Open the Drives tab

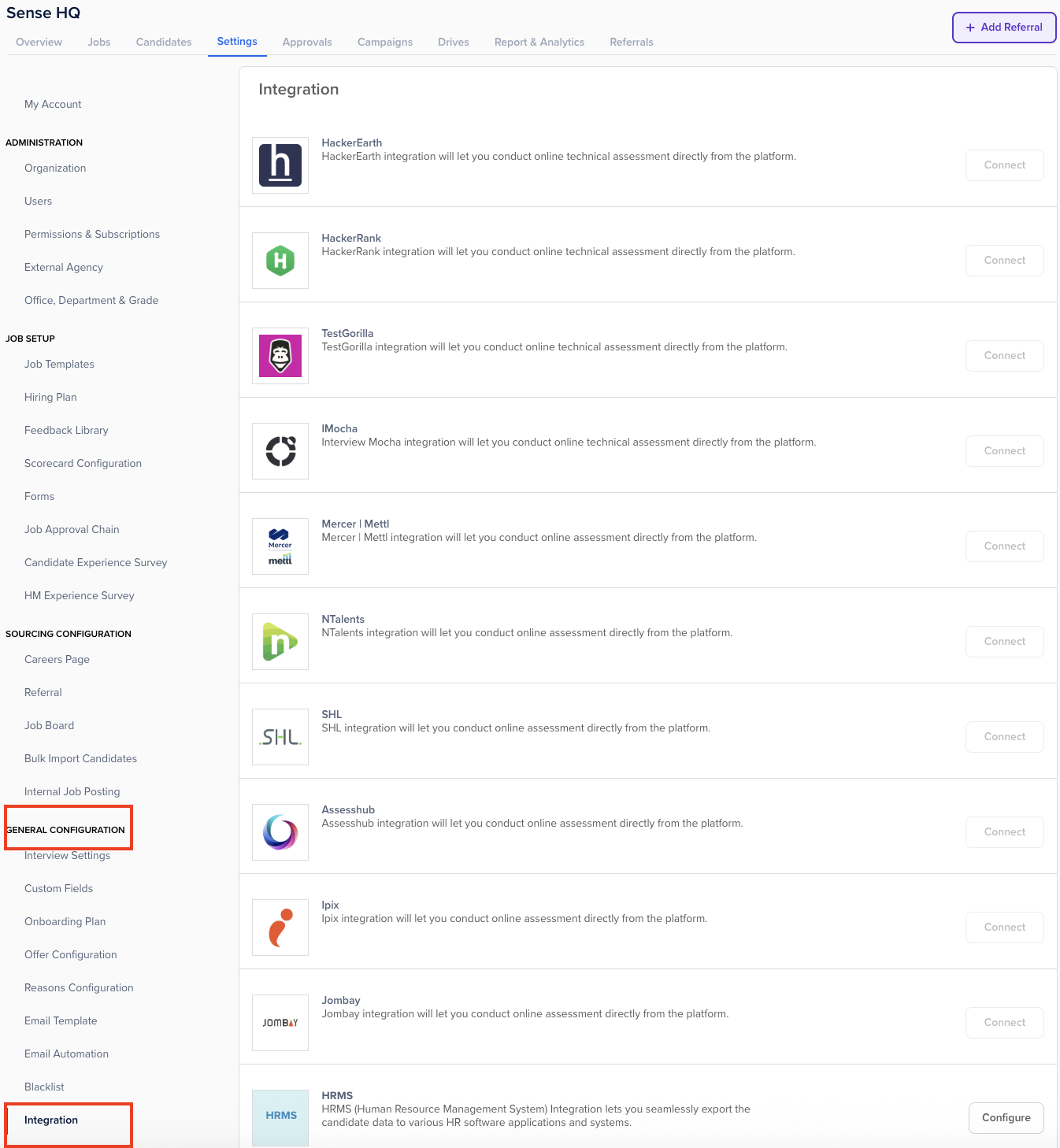(454, 42)
